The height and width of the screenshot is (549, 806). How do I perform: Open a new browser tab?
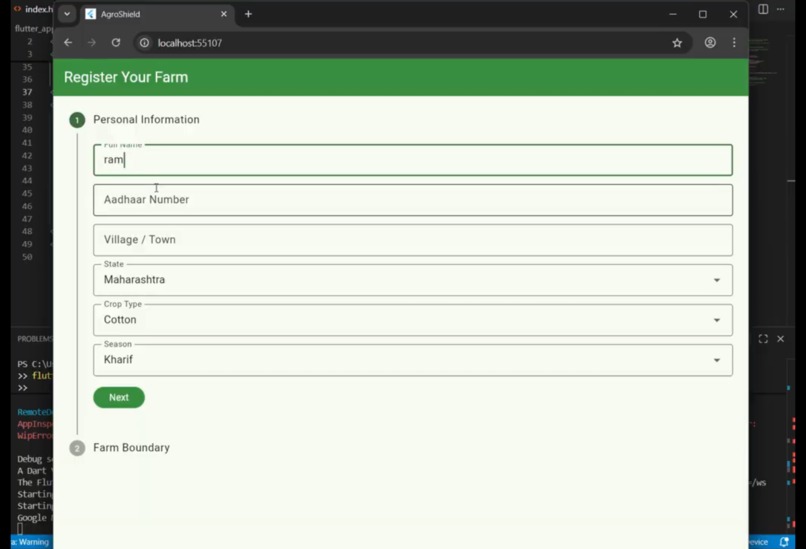coord(248,14)
